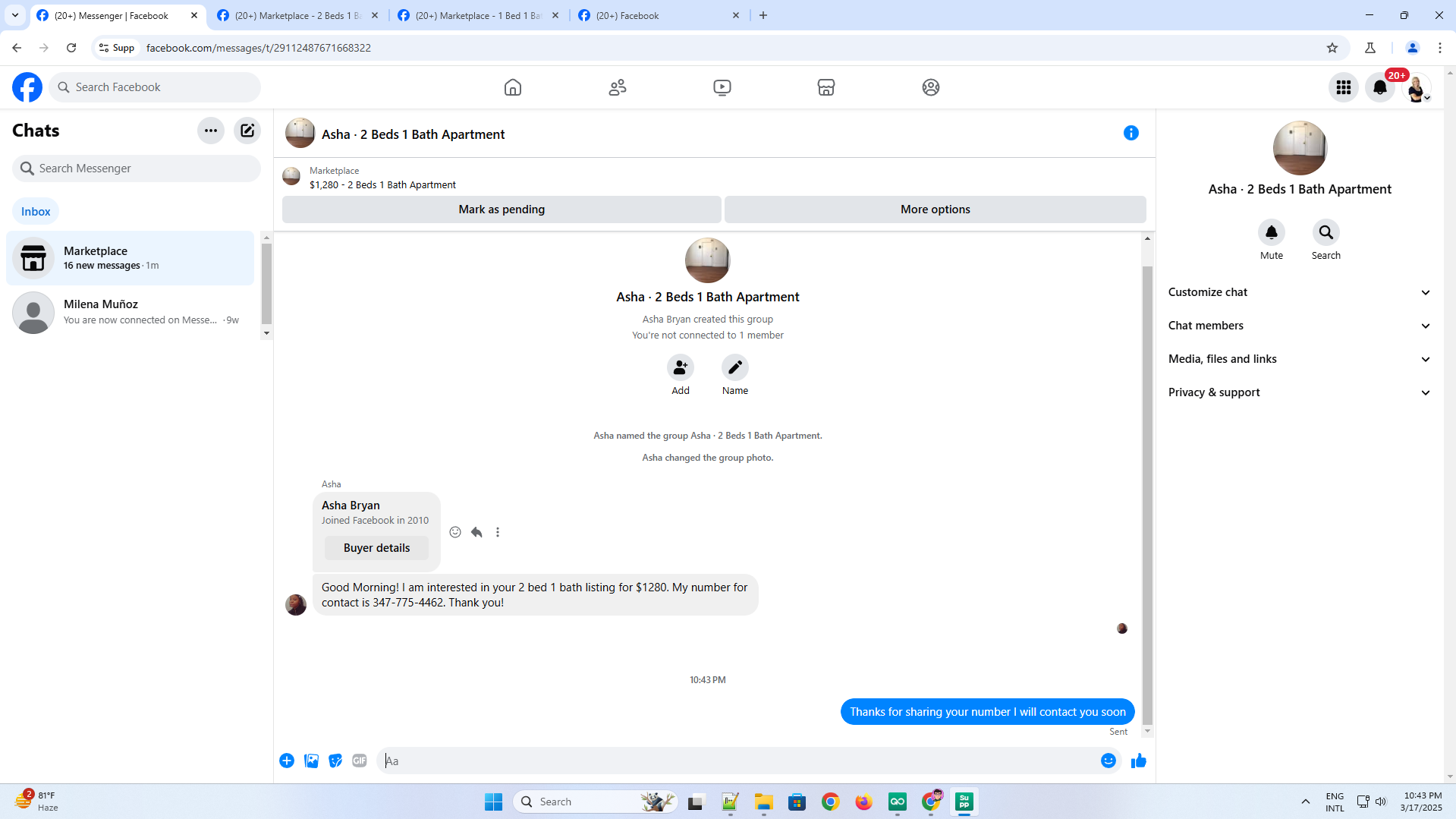Open the Milena Muñoz chat
The height and width of the screenshot is (819, 1456).
point(131,312)
